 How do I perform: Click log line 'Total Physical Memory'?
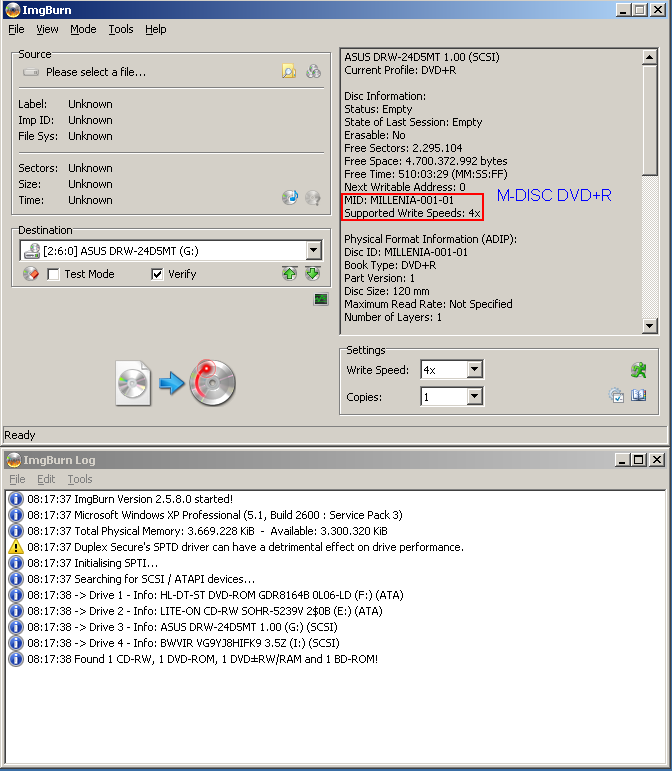coord(207,531)
